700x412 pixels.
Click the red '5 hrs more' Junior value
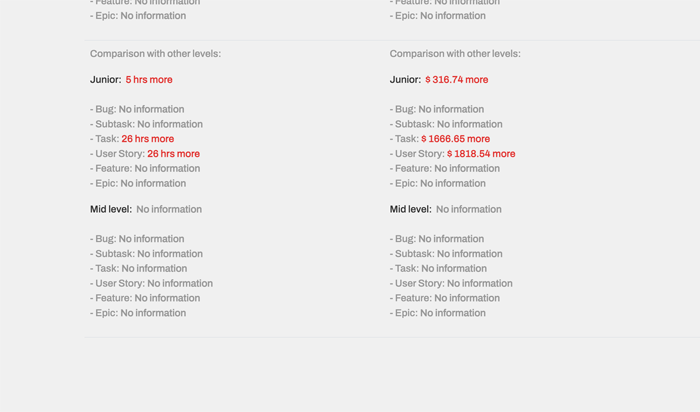tap(149, 80)
